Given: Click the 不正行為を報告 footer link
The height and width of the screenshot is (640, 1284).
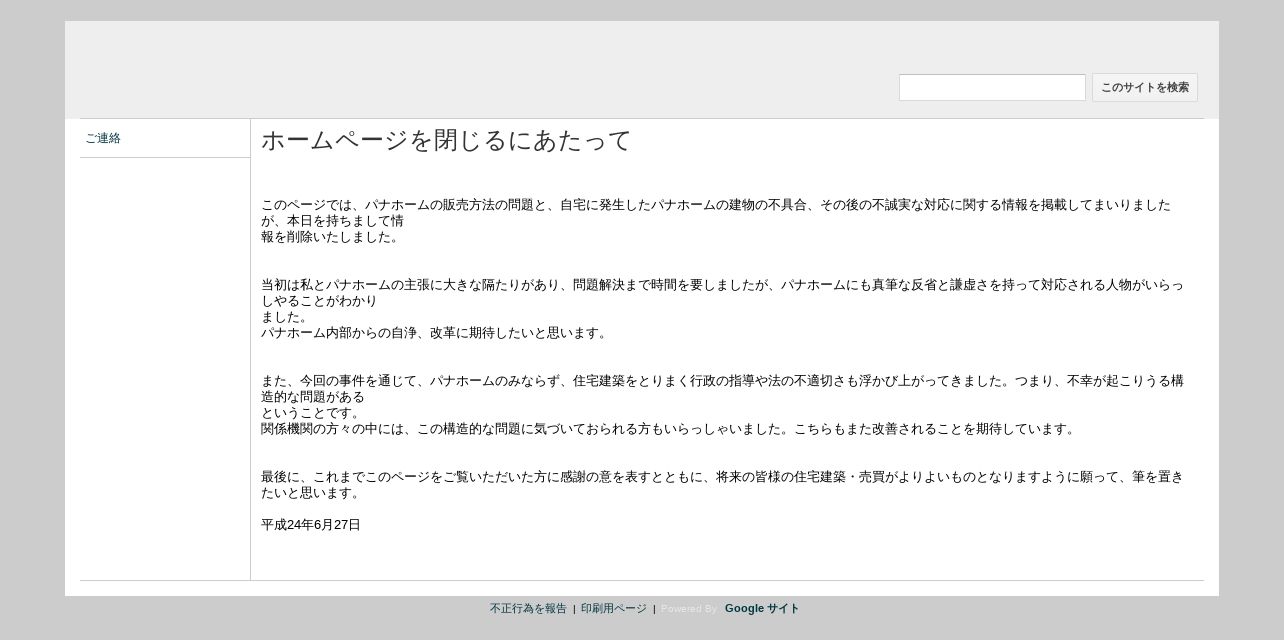Looking at the screenshot, I should tap(528, 608).
